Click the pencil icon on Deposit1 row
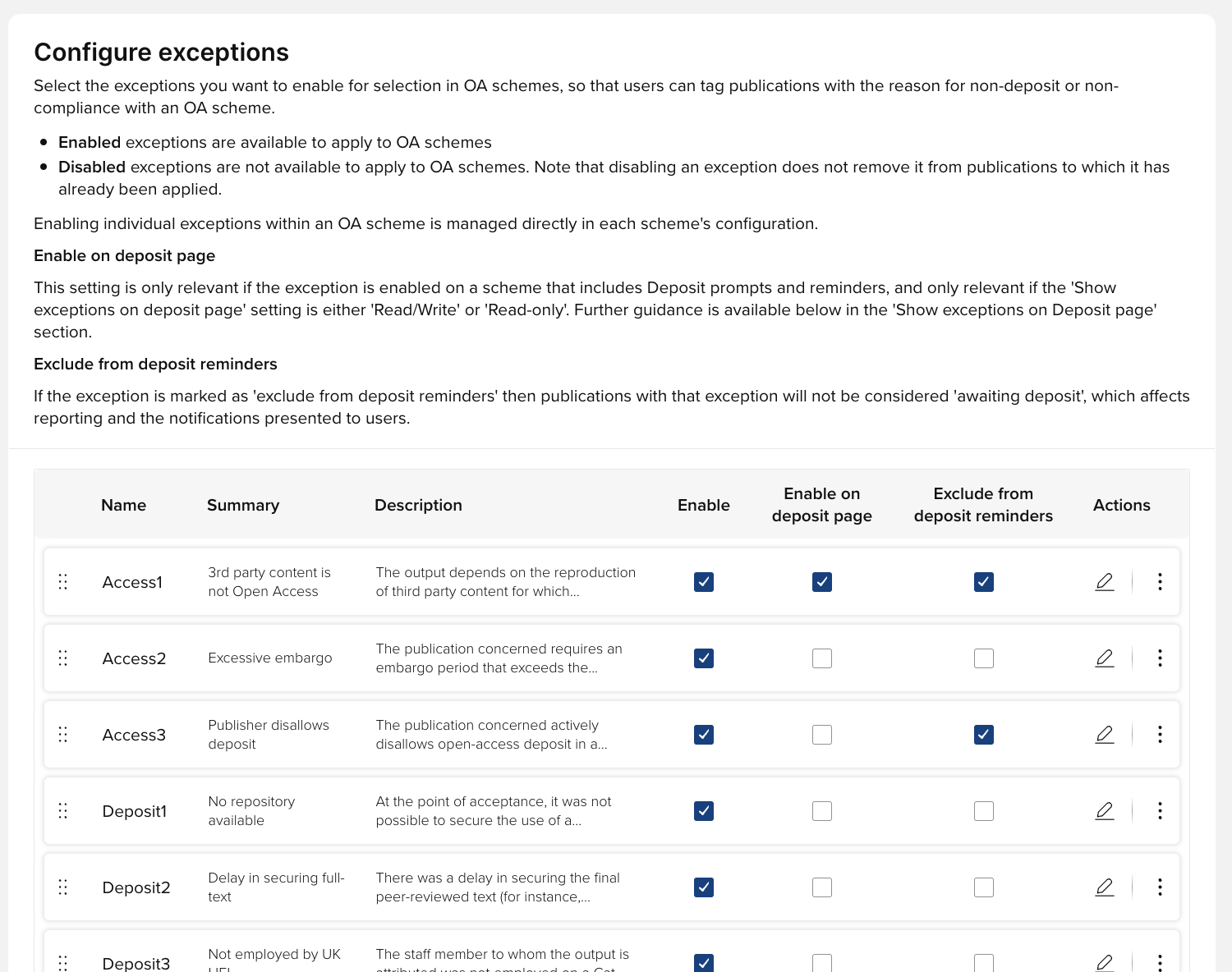The image size is (1232, 972). click(1105, 811)
